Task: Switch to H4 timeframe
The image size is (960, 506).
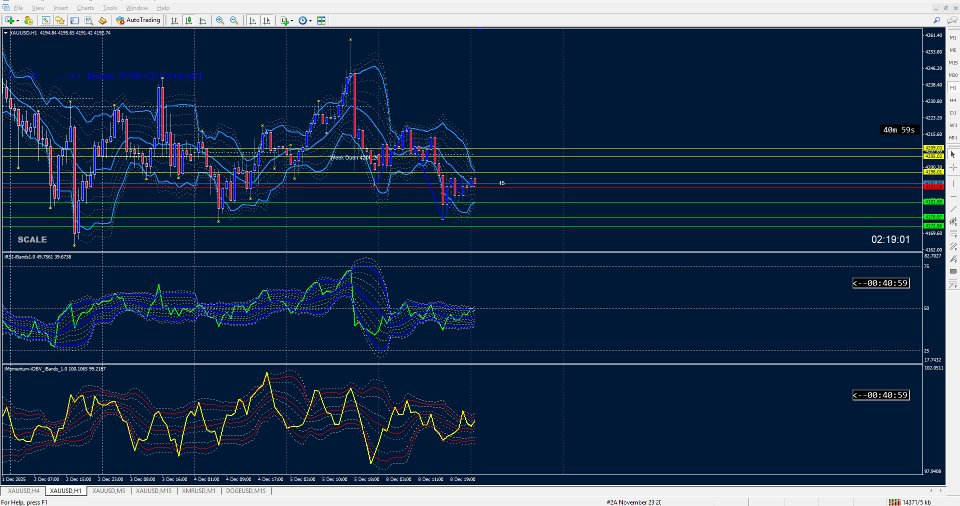Action: click(953, 100)
